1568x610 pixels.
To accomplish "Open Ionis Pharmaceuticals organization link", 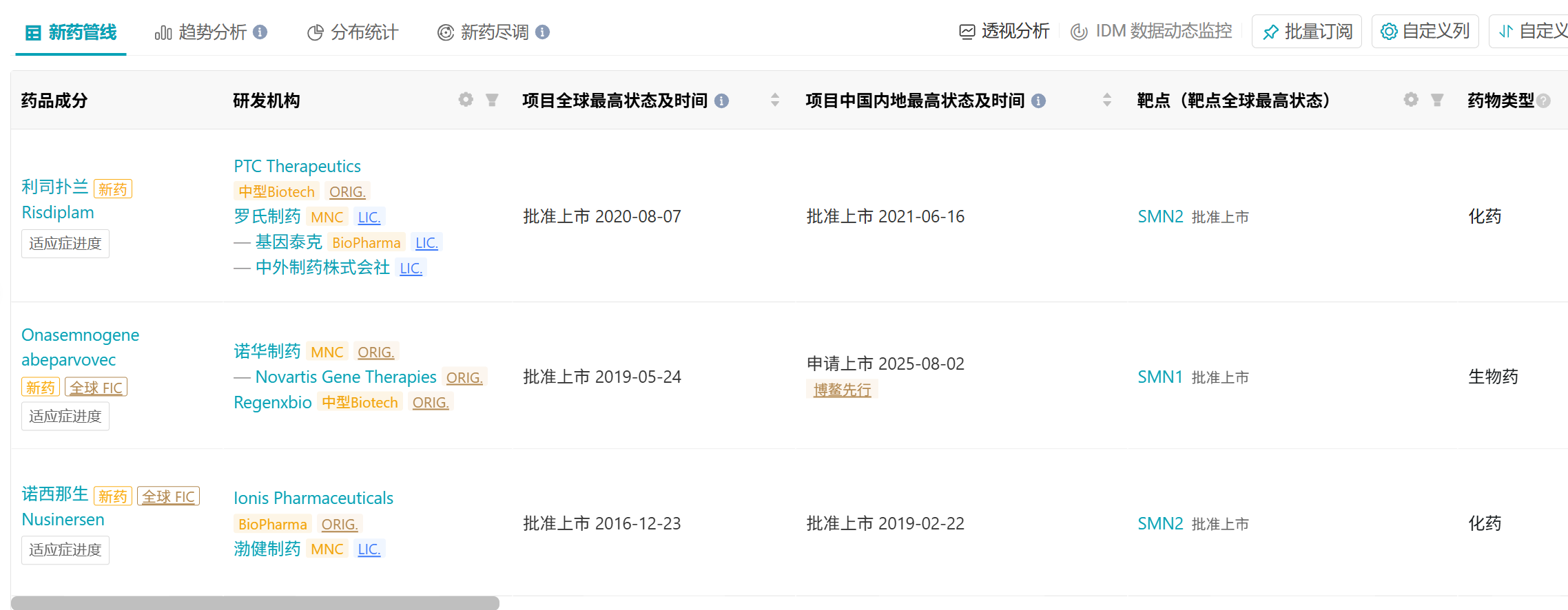I will coord(313,498).
